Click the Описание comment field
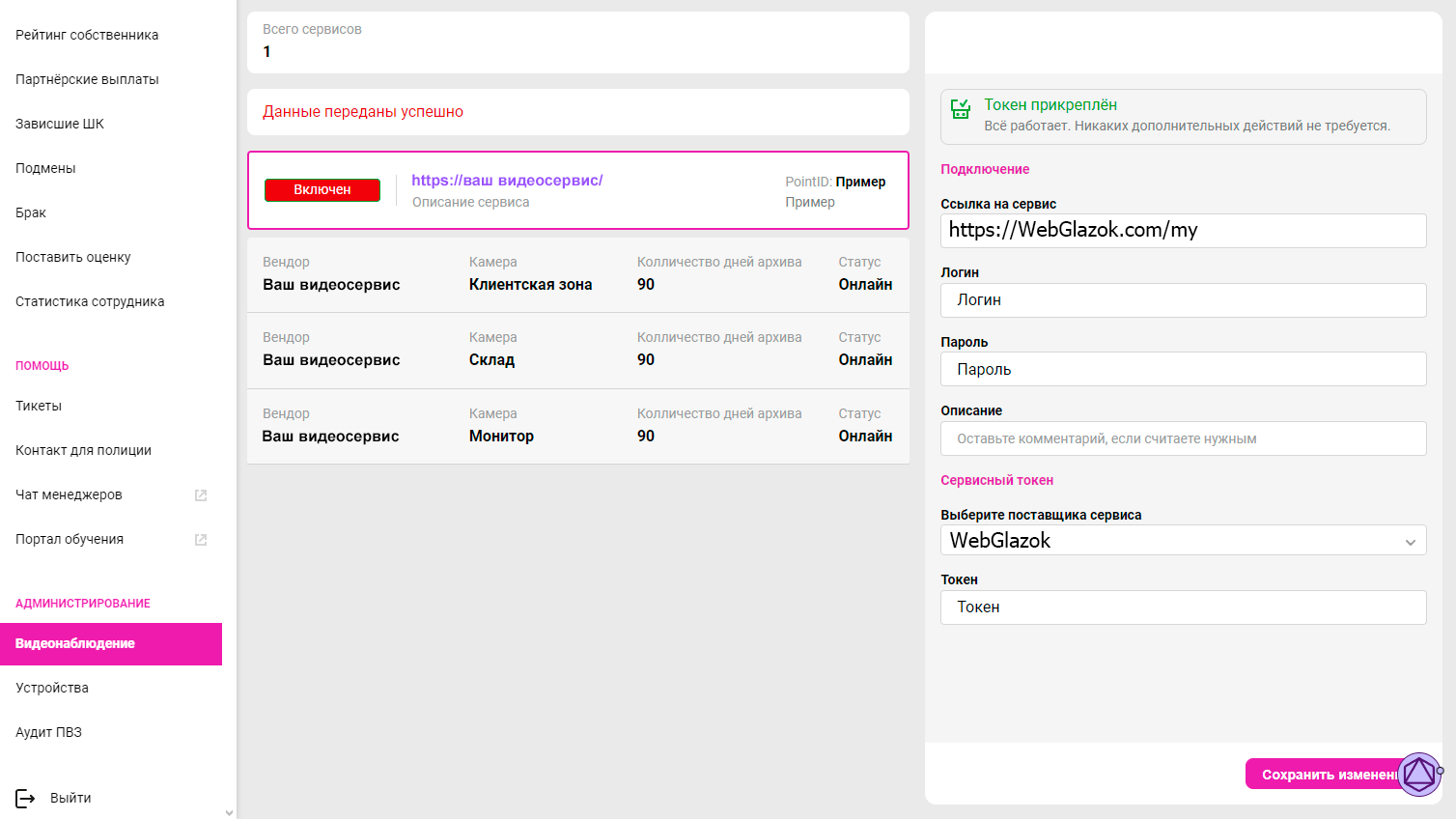Screen dimensions: 1456x819 [1184, 438]
